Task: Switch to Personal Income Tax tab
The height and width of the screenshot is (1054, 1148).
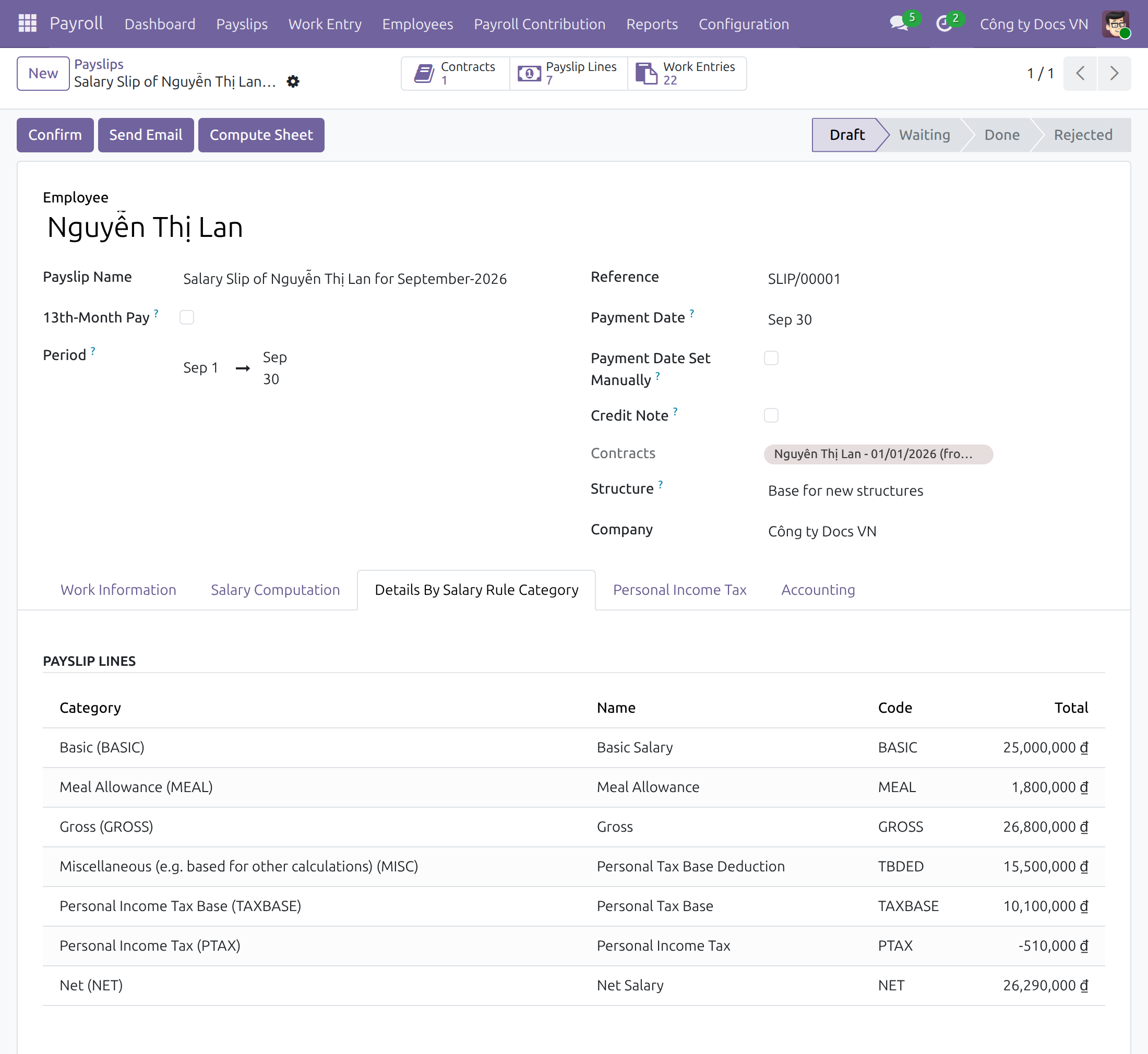Action: [679, 589]
